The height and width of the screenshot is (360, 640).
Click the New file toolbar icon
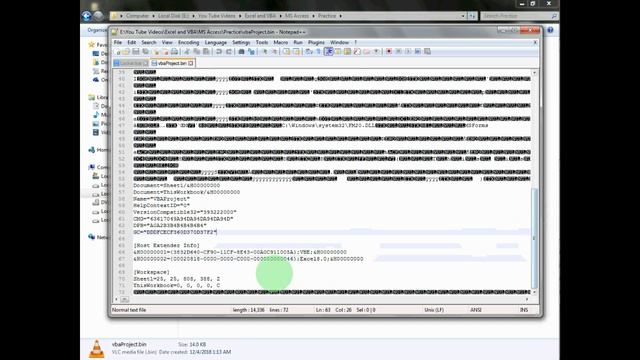click(x=118, y=51)
